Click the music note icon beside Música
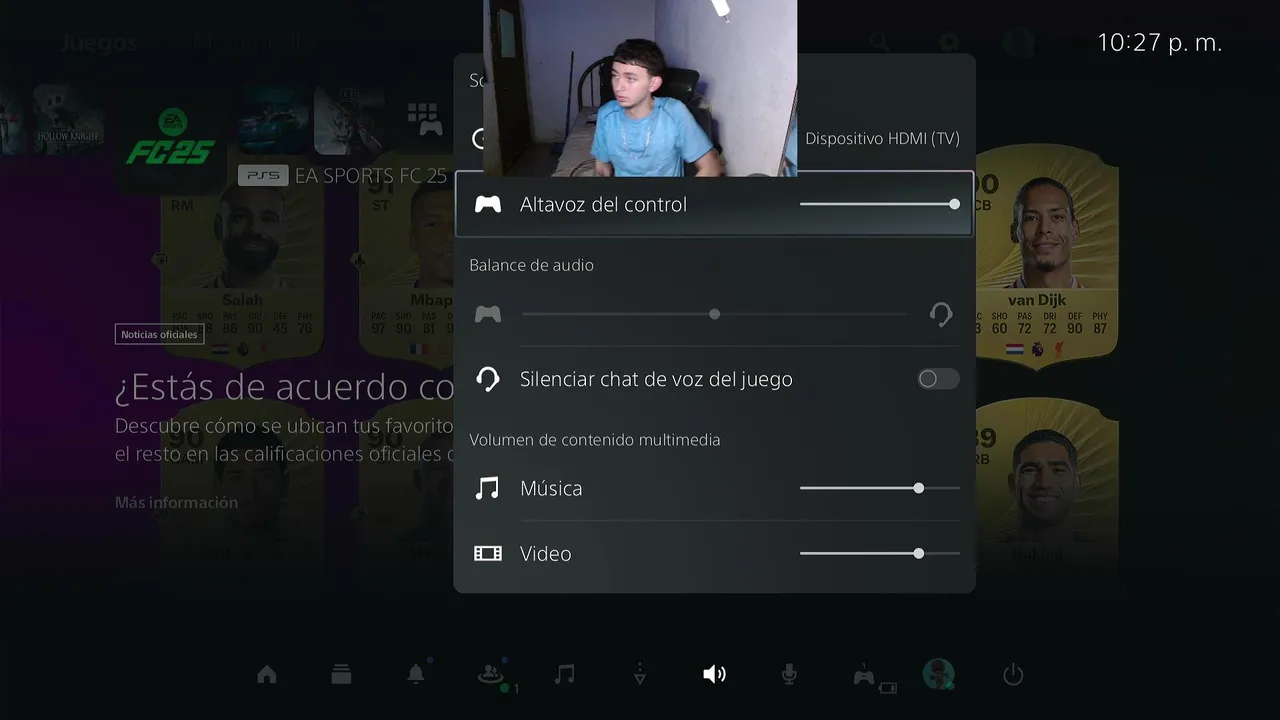The height and width of the screenshot is (720, 1280). click(487, 488)
